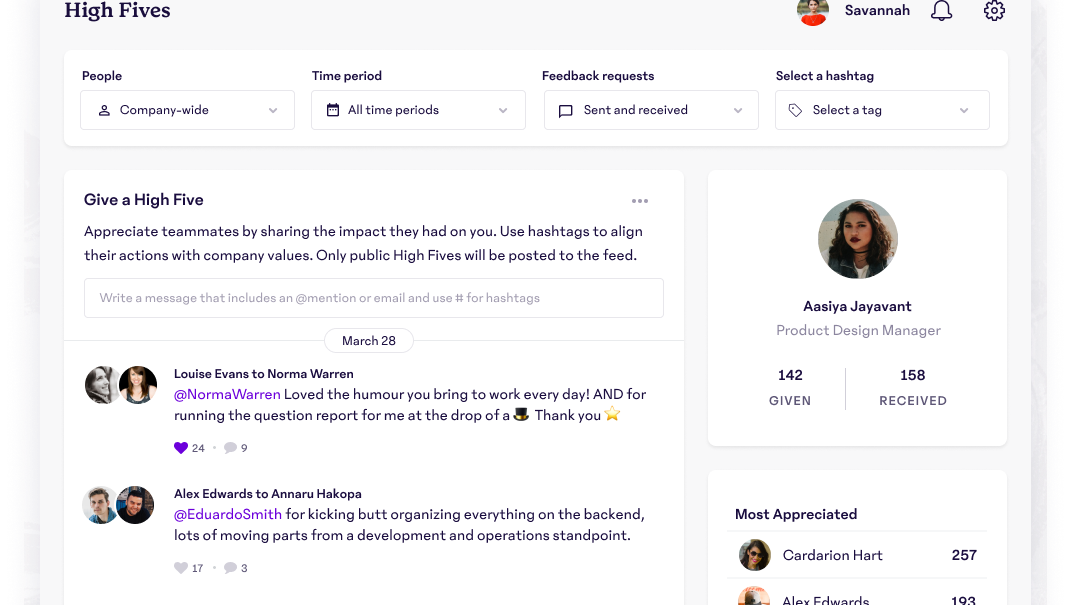This screenshot has width=1074, height=605.
Task: Click the 142 Given stat
Action: [x=790, y=386]
